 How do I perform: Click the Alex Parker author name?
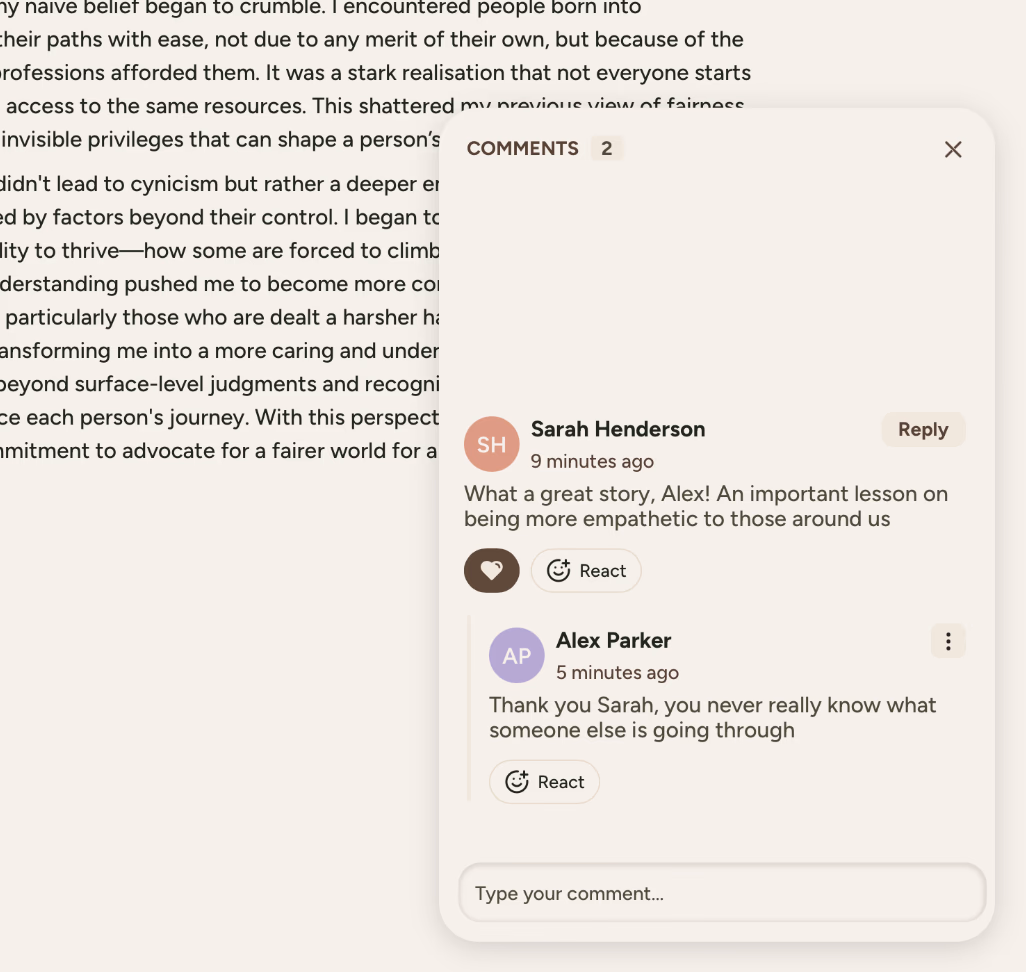tap(614, 640)
